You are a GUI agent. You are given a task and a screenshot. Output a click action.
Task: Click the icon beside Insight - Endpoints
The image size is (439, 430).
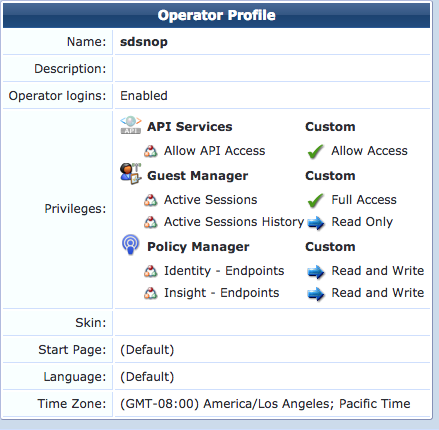coord(151,293)
